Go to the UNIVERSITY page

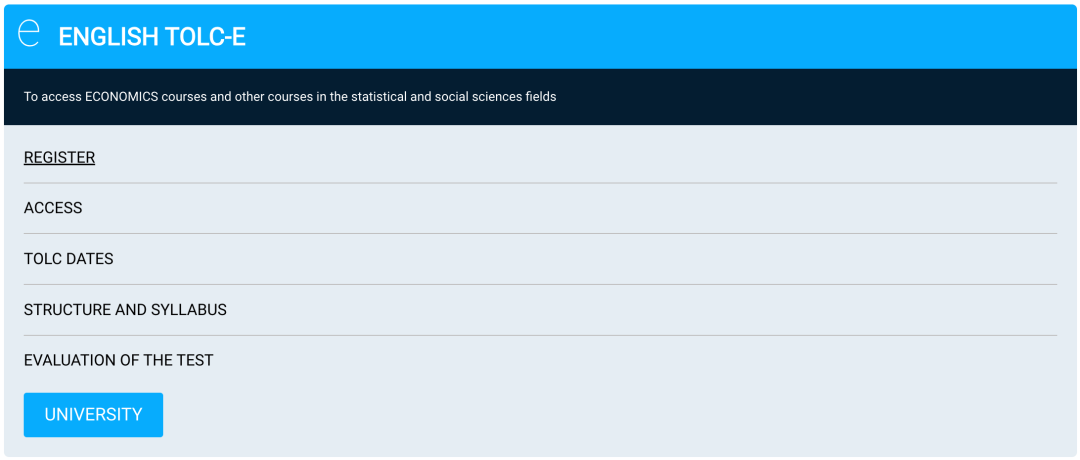pyautogui.click(x=93, y=414)
